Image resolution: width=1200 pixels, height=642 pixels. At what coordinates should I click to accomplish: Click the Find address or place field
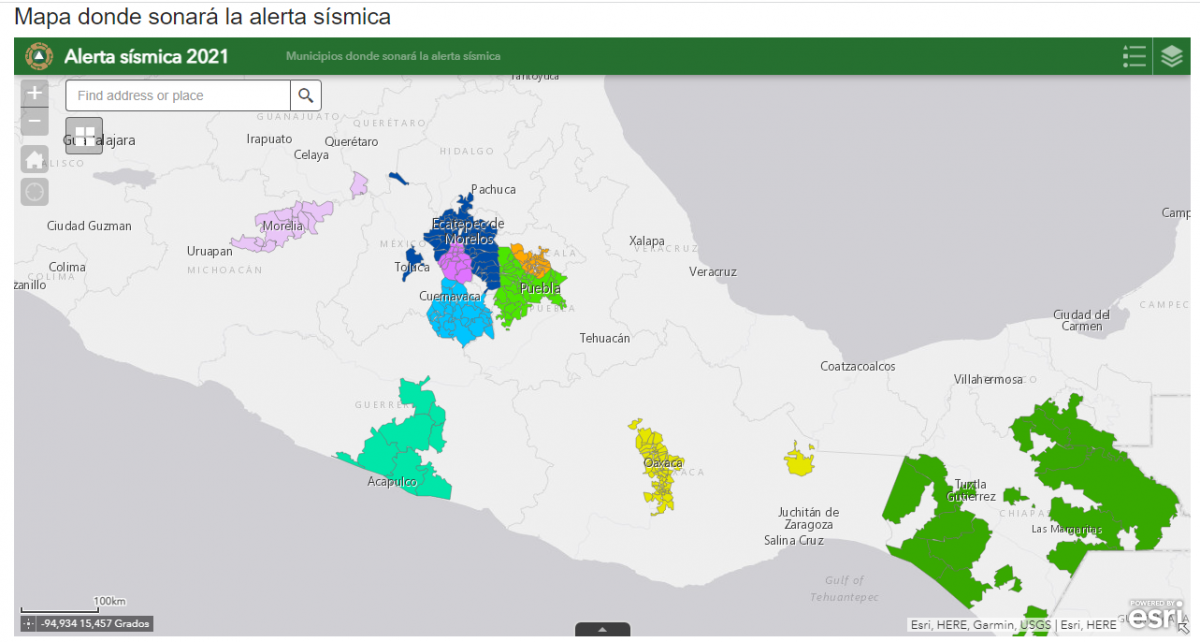tap(178, 96)
